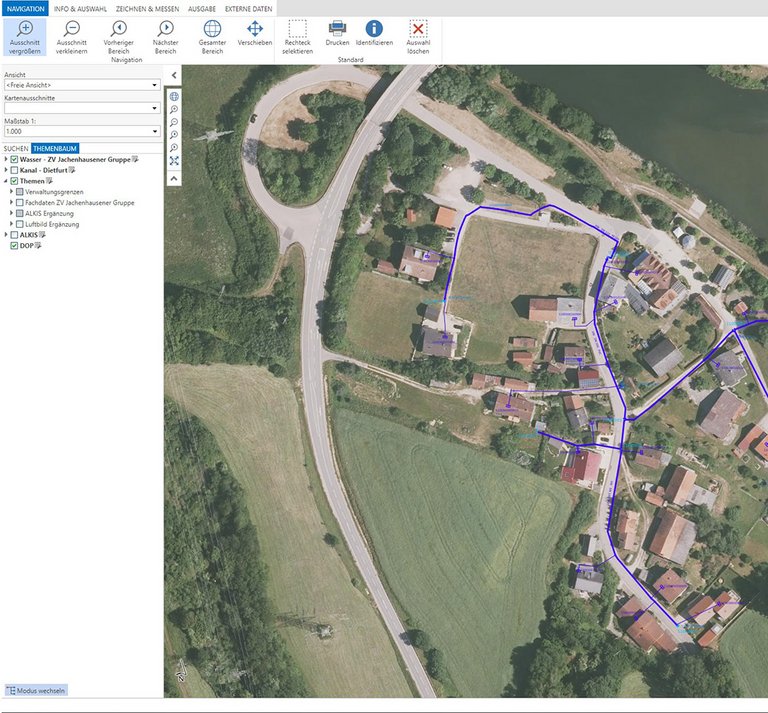Expand the ALKIS Ergänzung subnode
The height and width of the screenshot is (713, 768).
coord(11,213)
